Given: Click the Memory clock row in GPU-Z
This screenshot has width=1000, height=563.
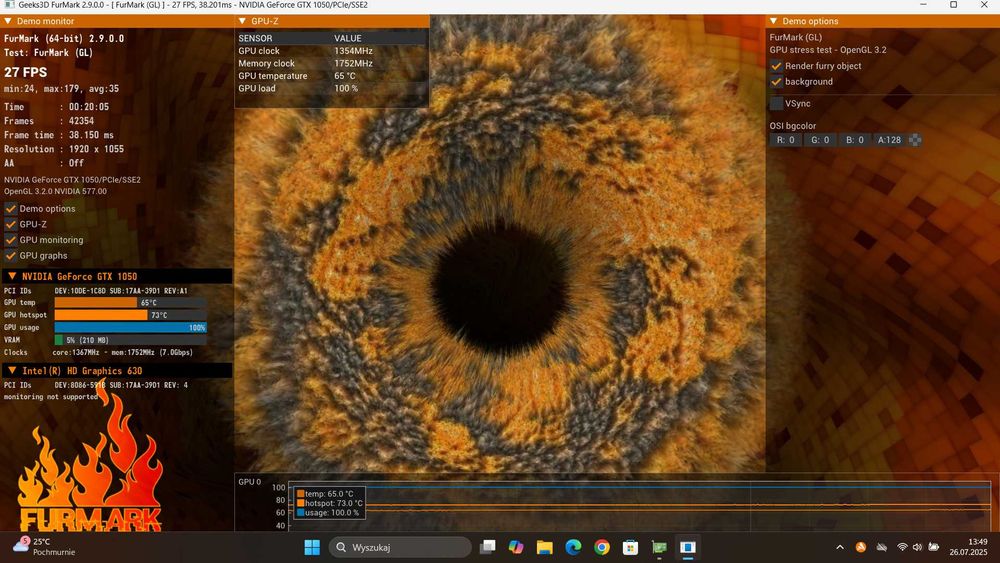Looking at the screenshot, I should tap(332, 63).
